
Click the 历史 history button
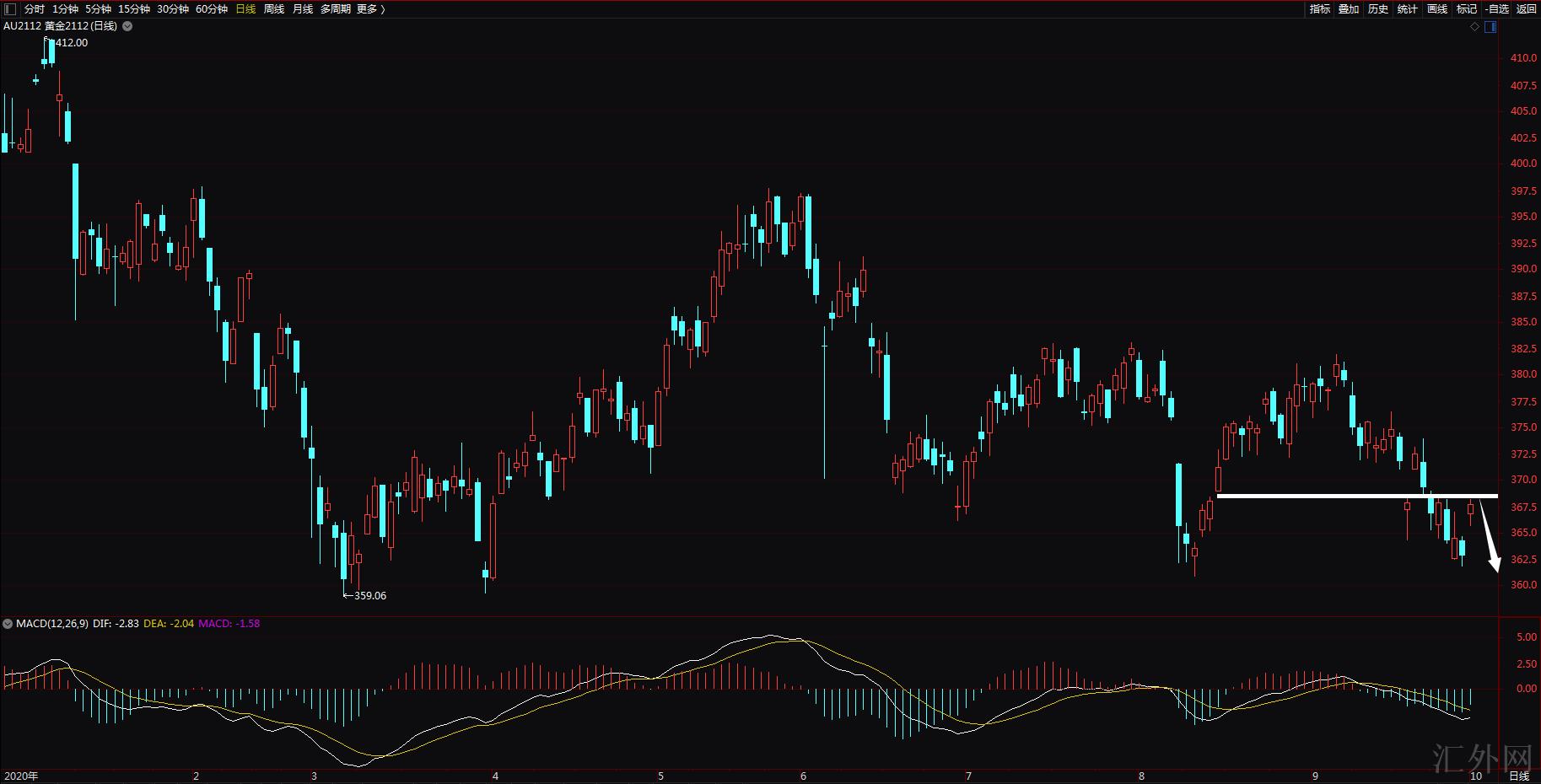click(x=1378, y=8)
